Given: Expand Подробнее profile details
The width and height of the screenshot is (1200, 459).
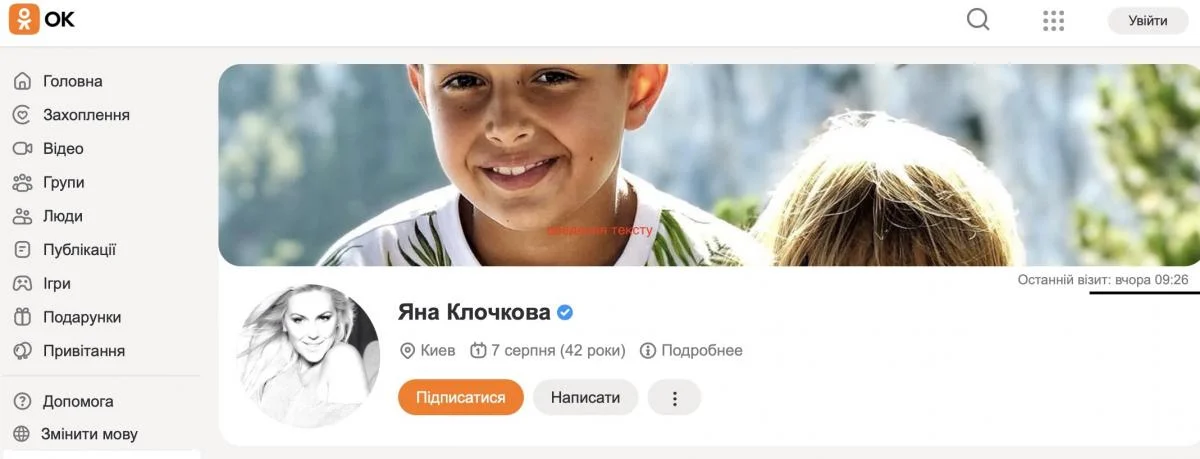Looking at the screenshot, I should [x=691, y=350].
